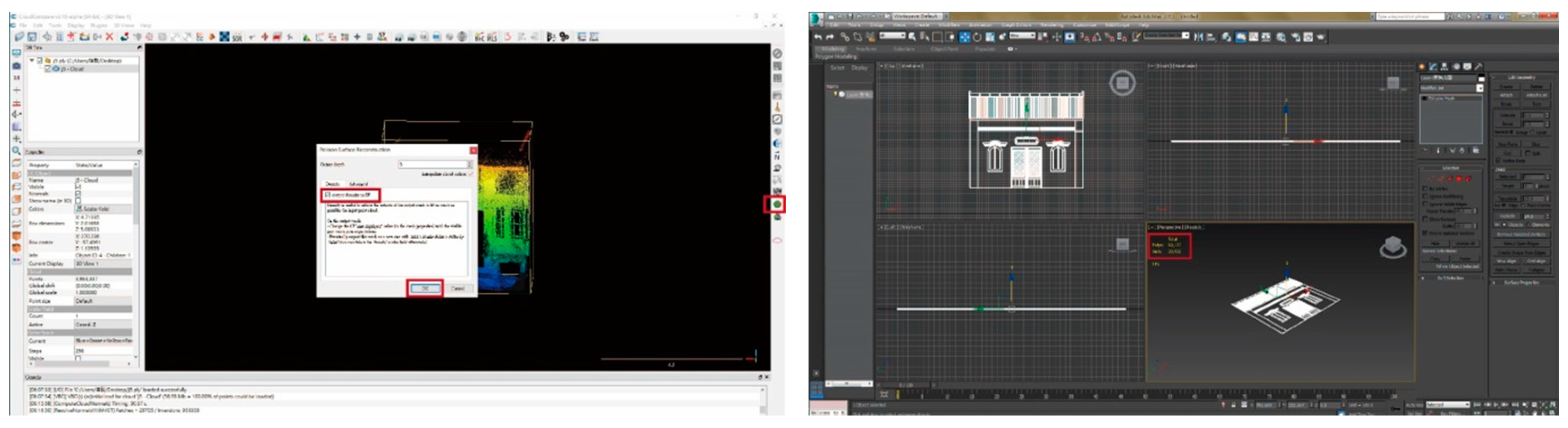Click the red X delete icon in CloudCompare

(x=110, y=37)
